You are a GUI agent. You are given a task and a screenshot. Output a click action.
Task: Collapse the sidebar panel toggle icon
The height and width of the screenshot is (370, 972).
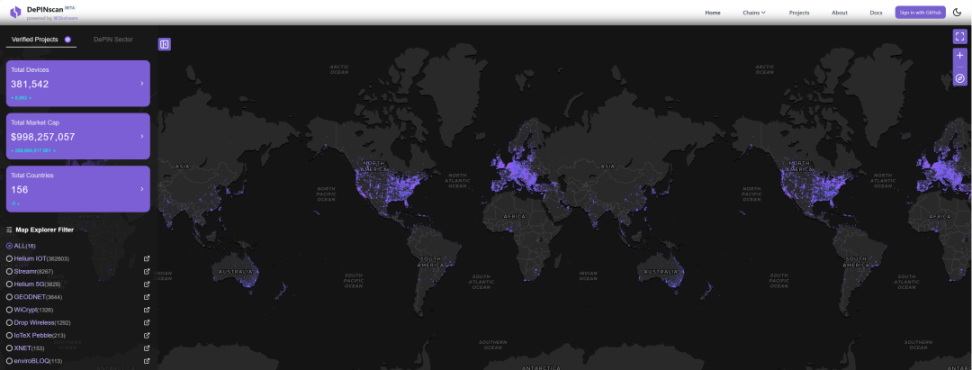(164, 44)
